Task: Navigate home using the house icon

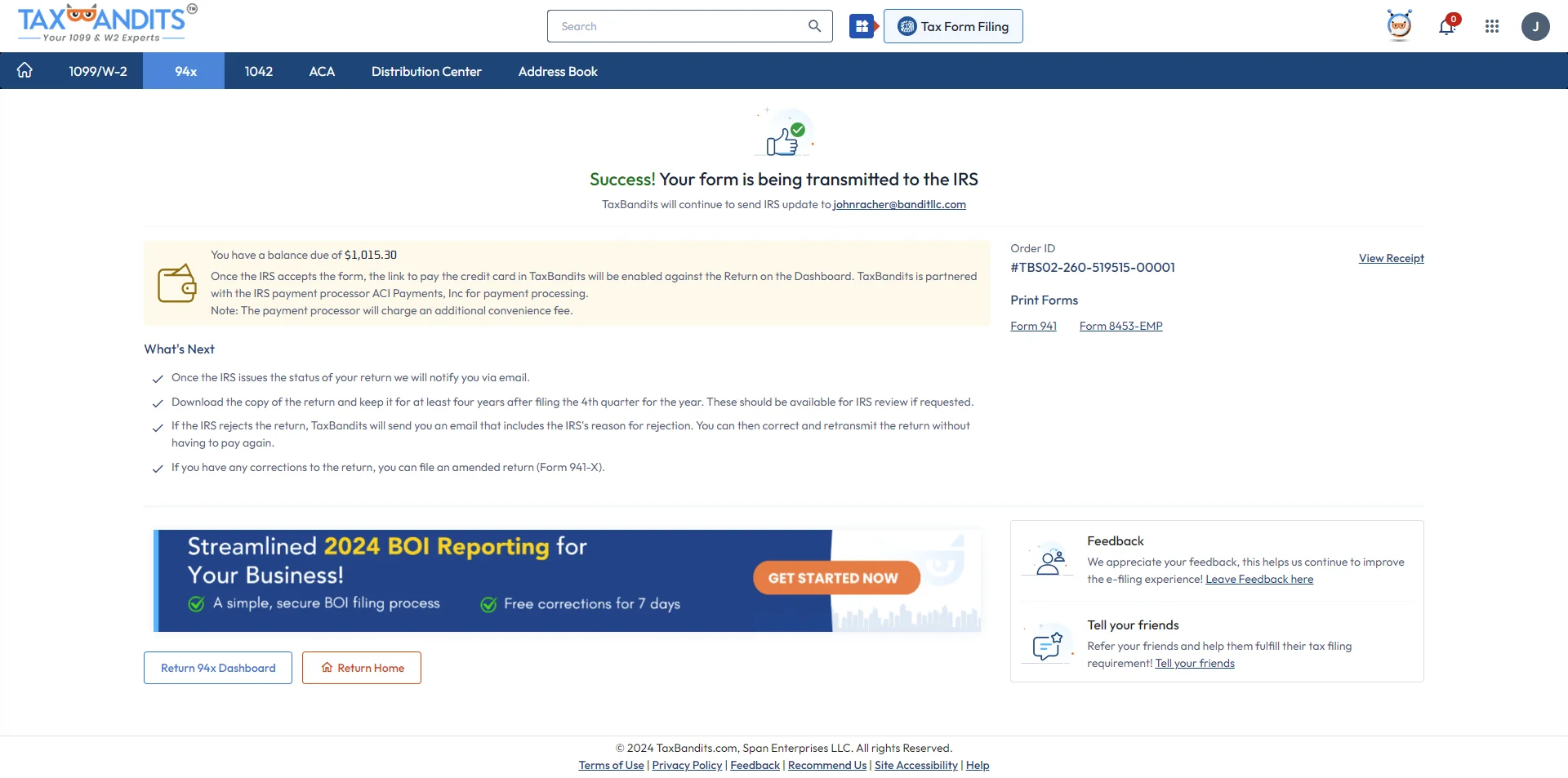Action: [x=24, y=70]
